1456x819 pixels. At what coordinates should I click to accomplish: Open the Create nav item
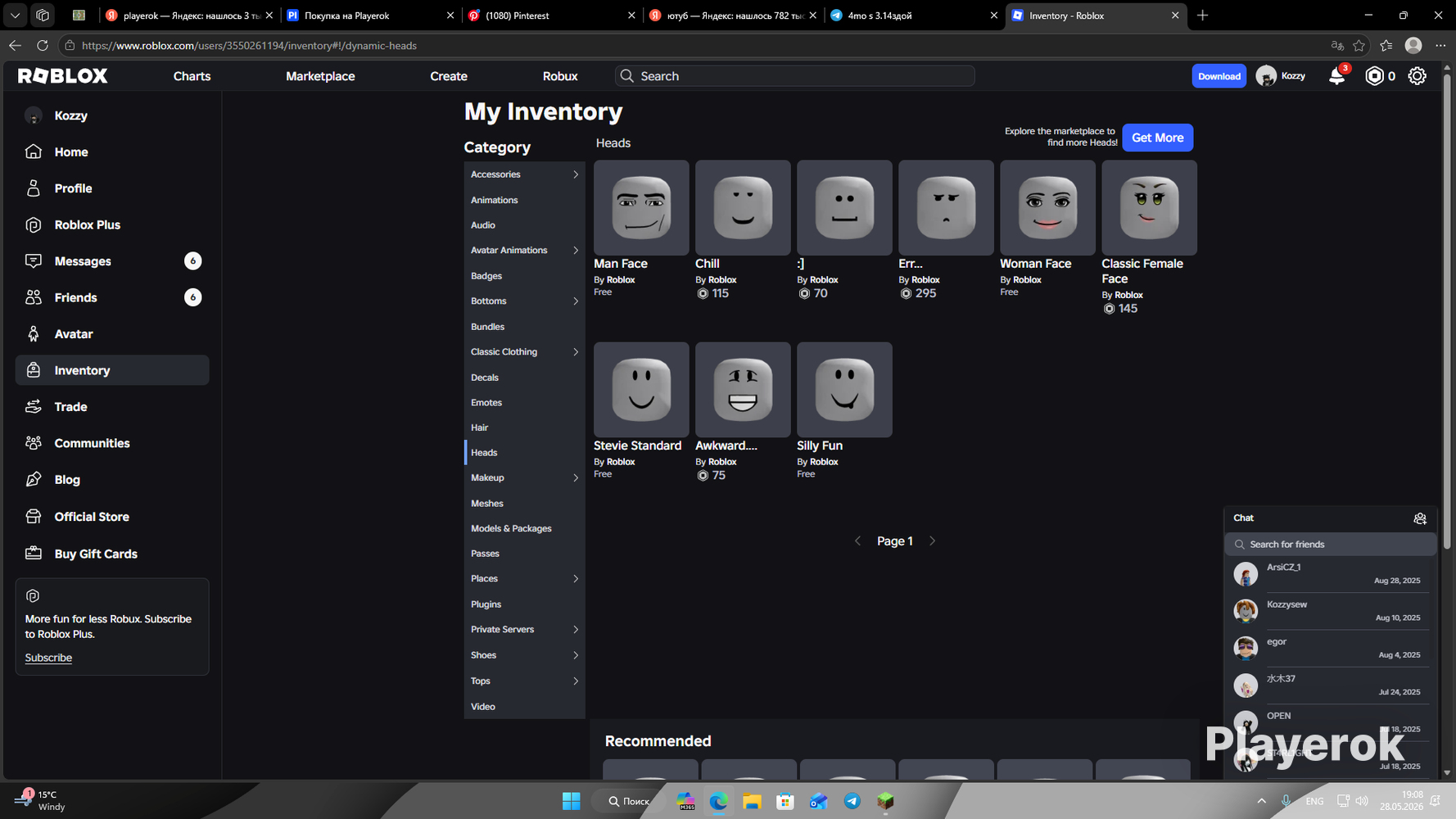[449, 76]
